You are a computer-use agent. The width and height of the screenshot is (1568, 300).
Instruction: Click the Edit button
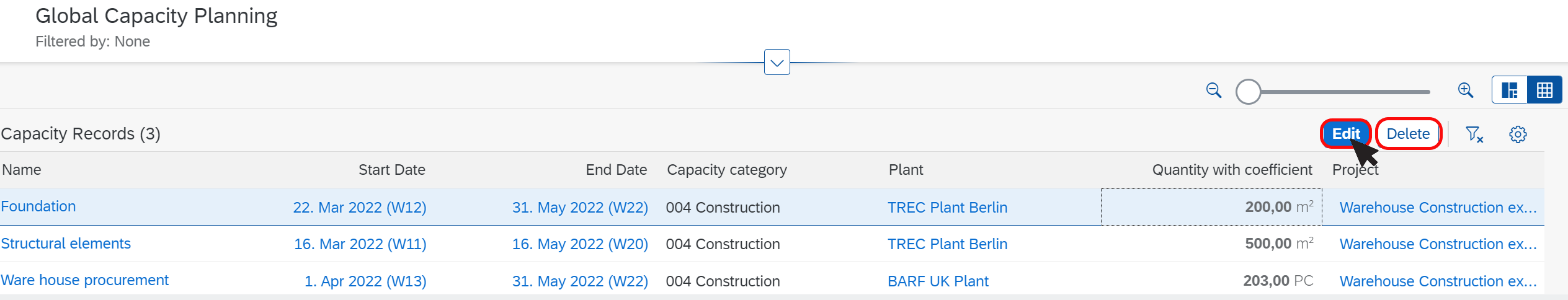(x=1345, y=134)
